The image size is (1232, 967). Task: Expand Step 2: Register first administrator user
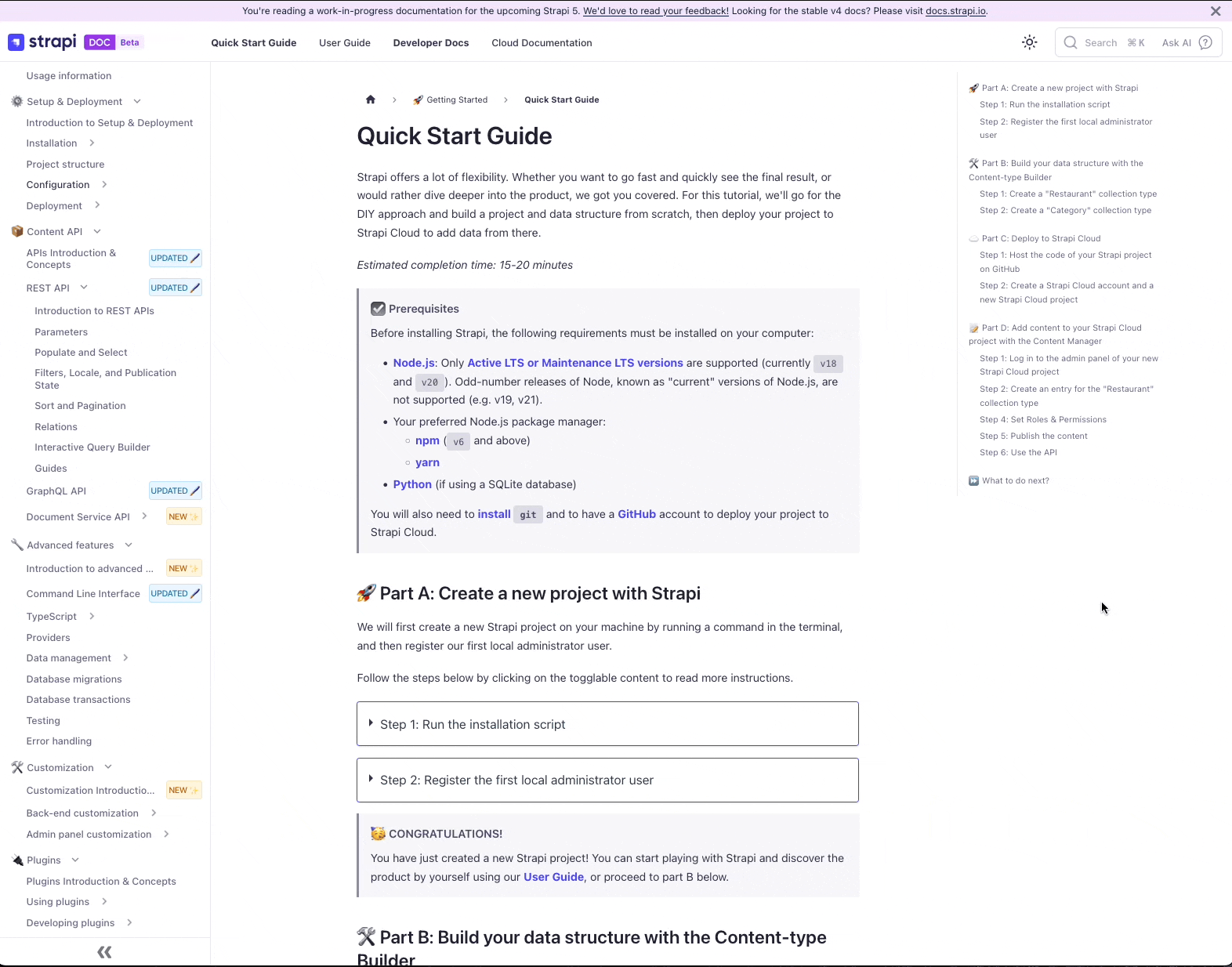pyautogui.click(x=607, y=780)
